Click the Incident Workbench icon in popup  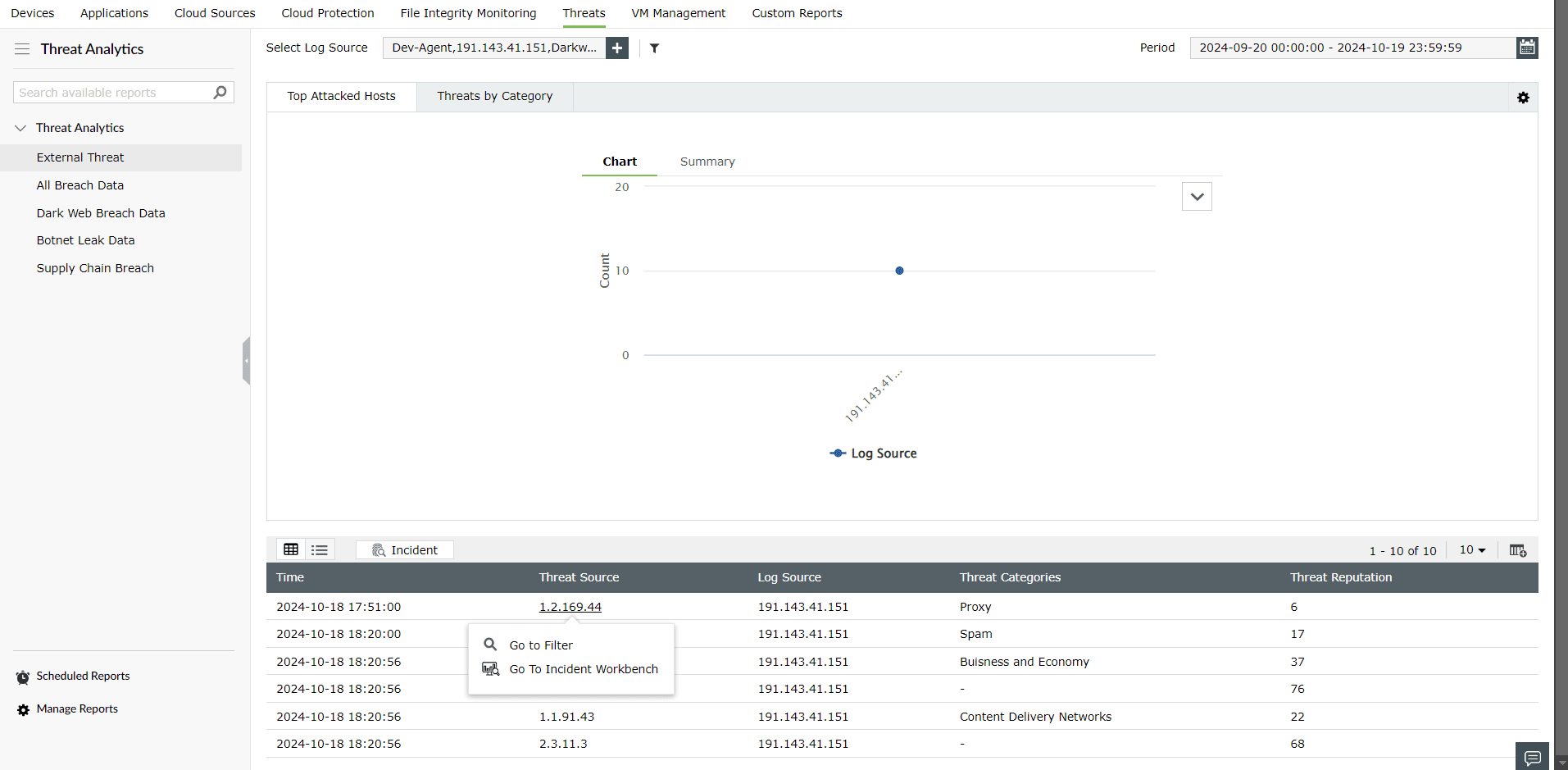490,669
